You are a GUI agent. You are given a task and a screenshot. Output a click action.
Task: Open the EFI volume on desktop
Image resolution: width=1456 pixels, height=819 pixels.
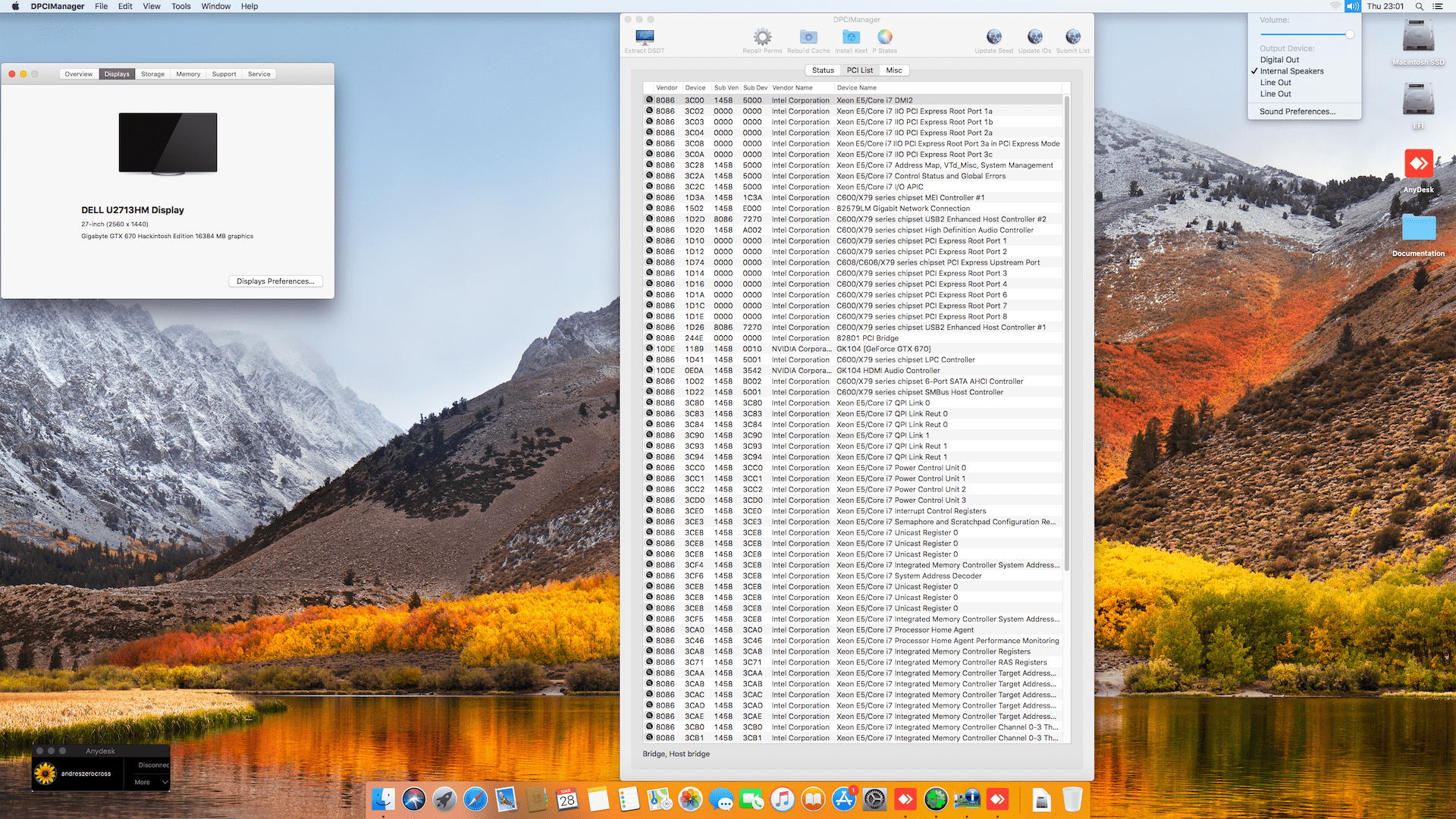click(1418, 100)
